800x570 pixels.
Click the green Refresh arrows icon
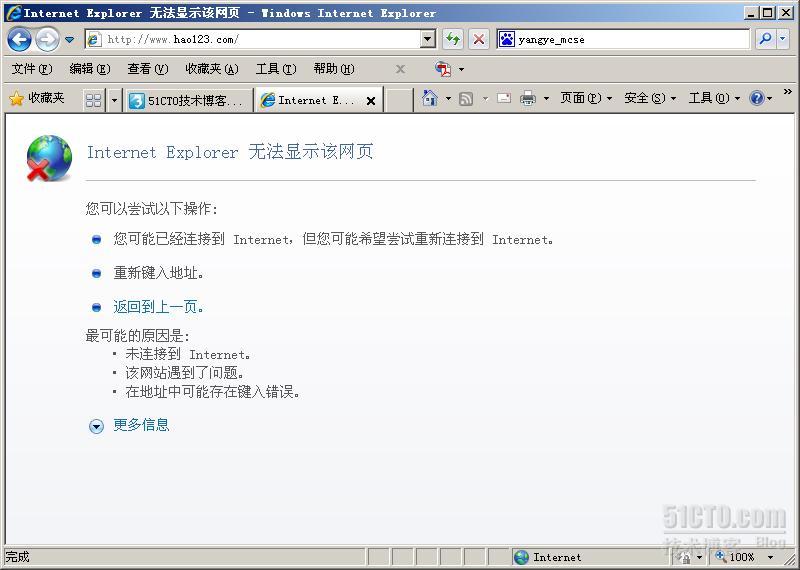(453, 39)
